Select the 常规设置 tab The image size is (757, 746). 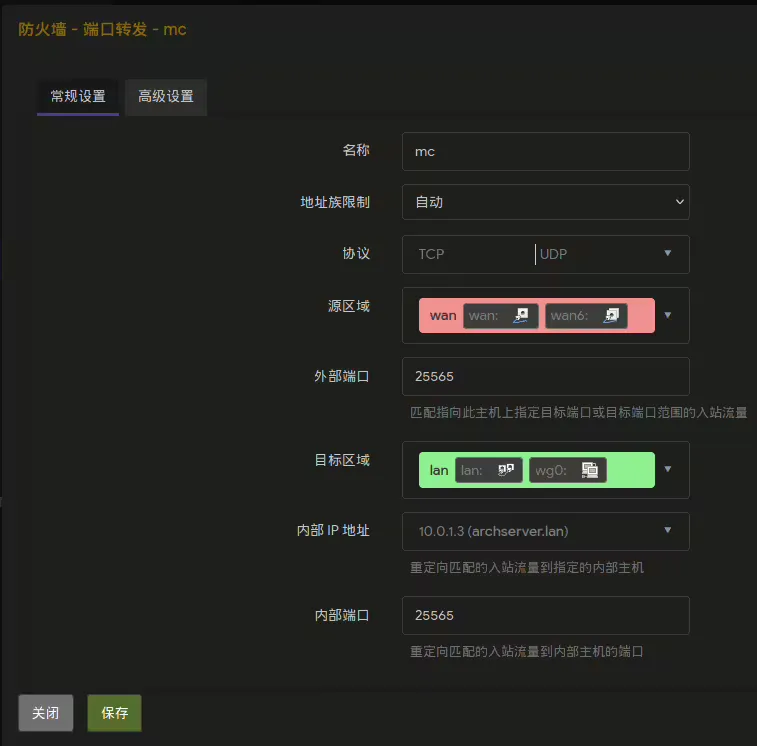pos(78,97)
